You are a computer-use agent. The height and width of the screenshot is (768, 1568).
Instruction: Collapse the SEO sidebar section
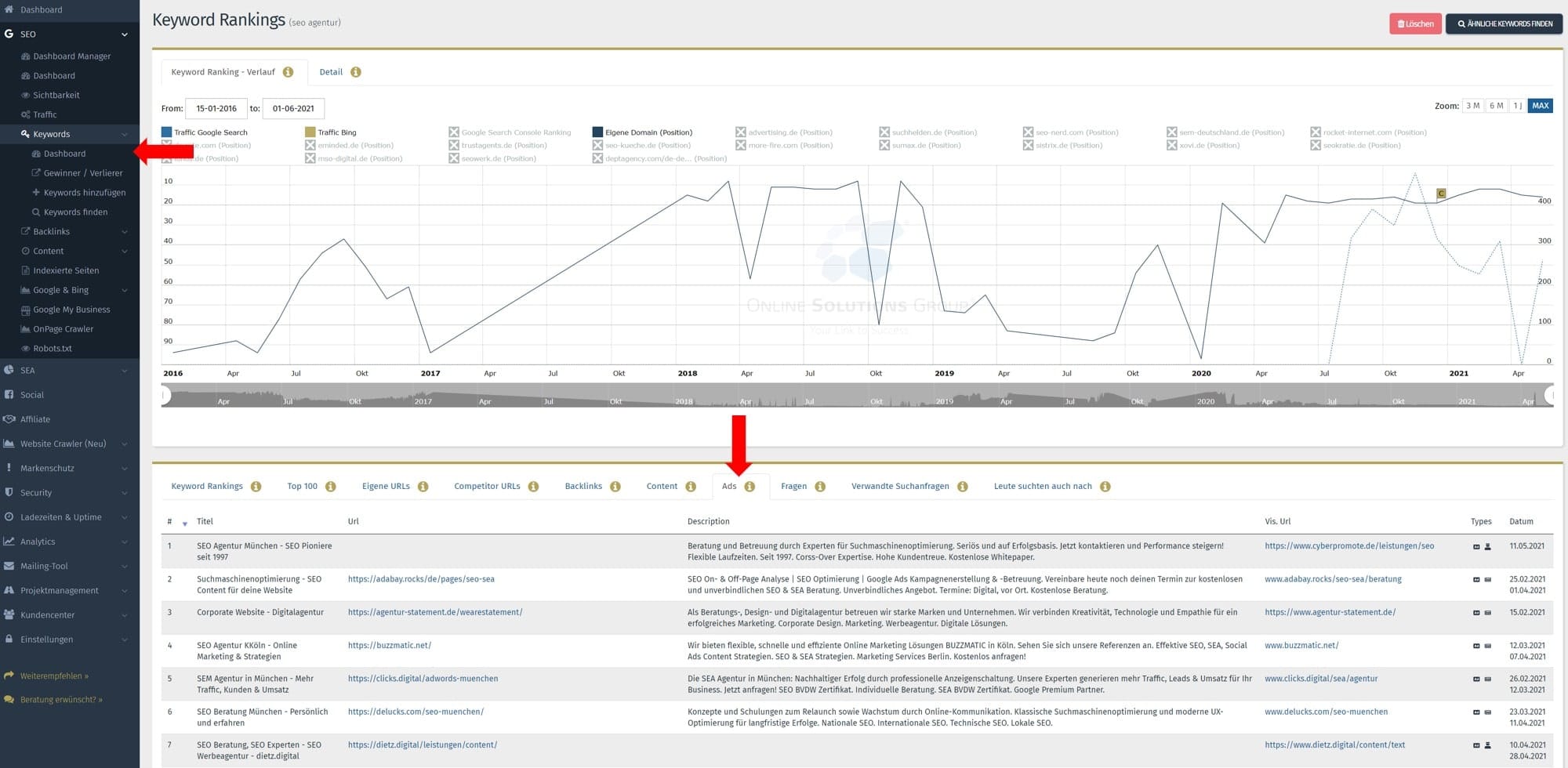tap(124, 34)
